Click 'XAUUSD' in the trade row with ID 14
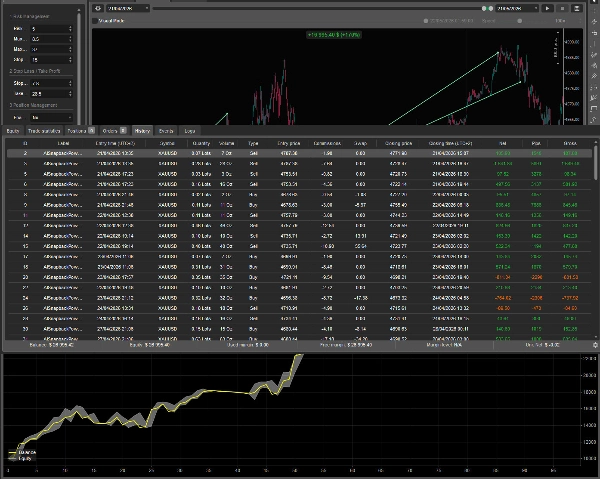Viewport: 600px width, 479px height. point(167,236)
